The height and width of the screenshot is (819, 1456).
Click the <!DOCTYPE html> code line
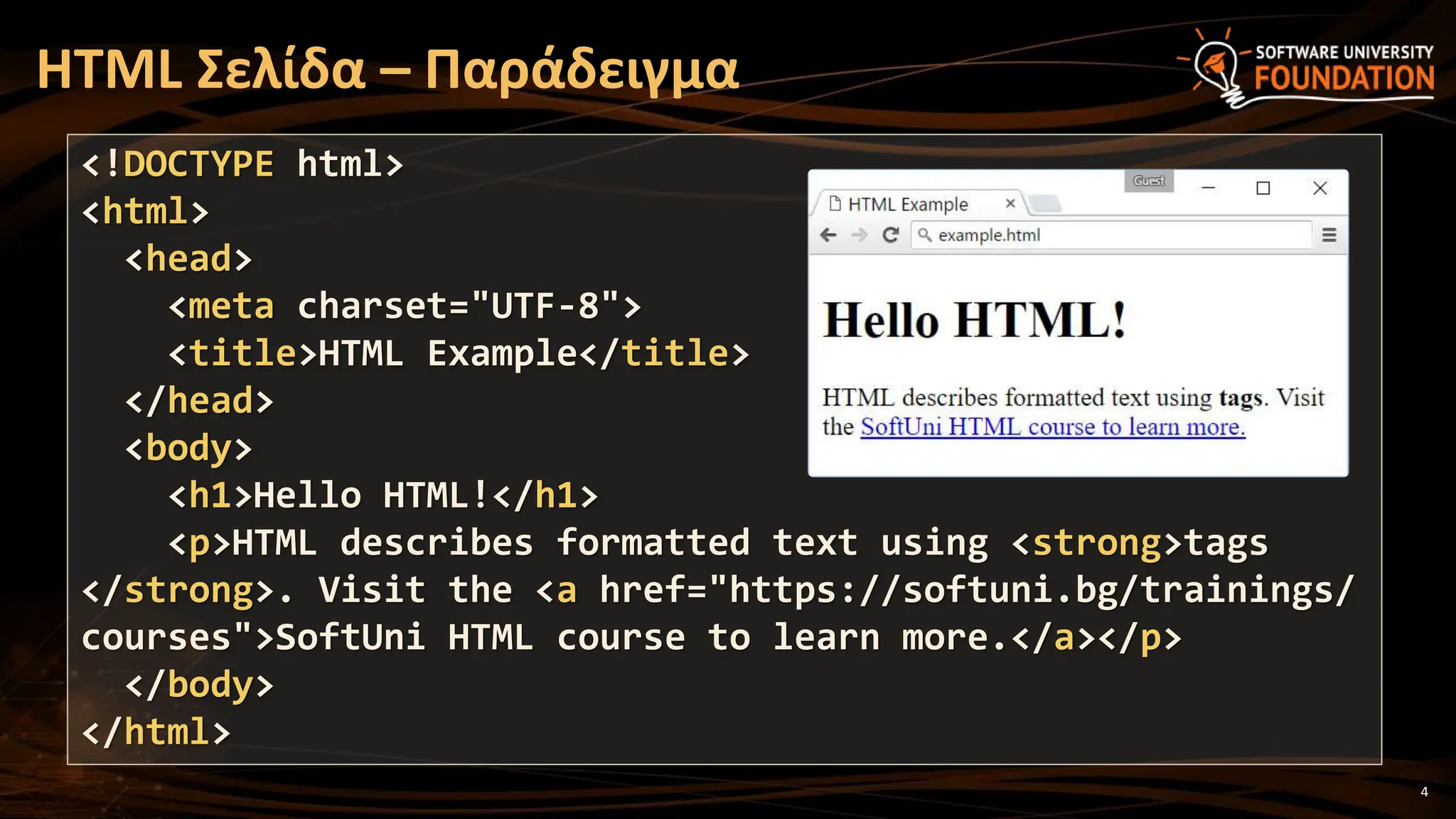[x=242, y=164]
